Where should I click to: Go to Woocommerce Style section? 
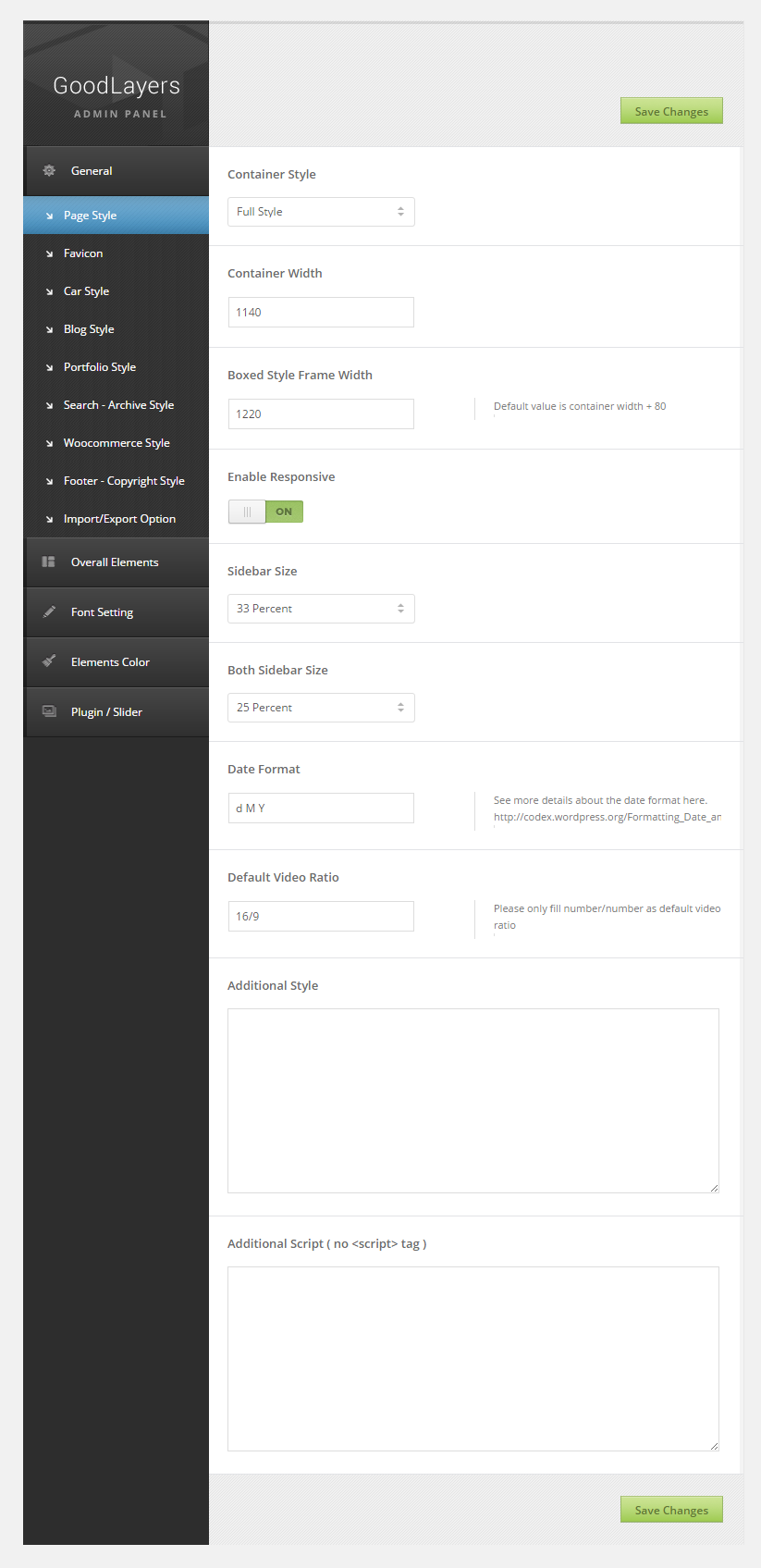click(117, 443)
